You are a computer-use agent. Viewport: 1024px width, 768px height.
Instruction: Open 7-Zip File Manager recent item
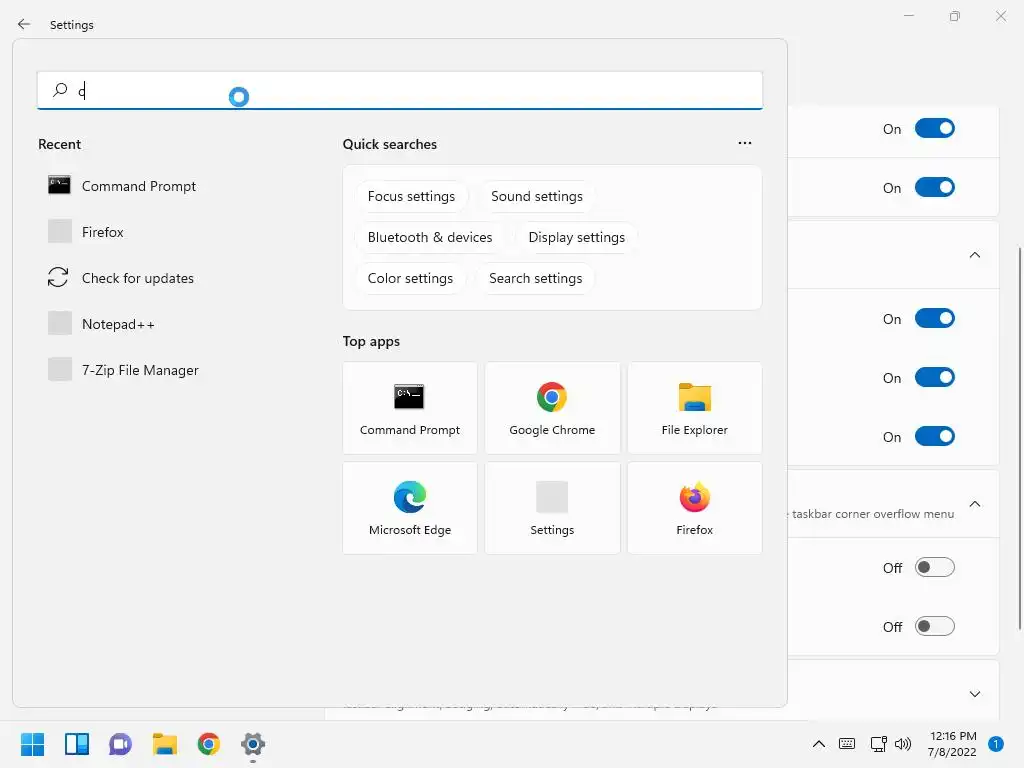click(123, 370)
